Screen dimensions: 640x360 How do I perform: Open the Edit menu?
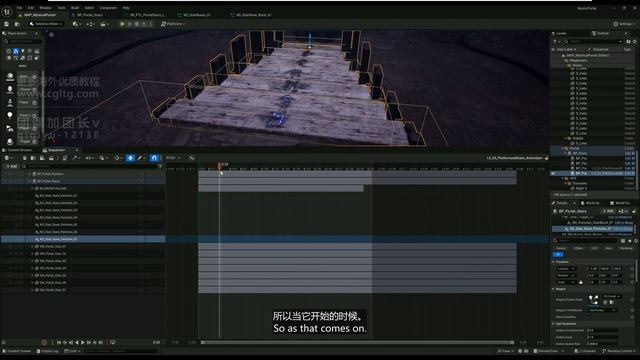point(31,8)
